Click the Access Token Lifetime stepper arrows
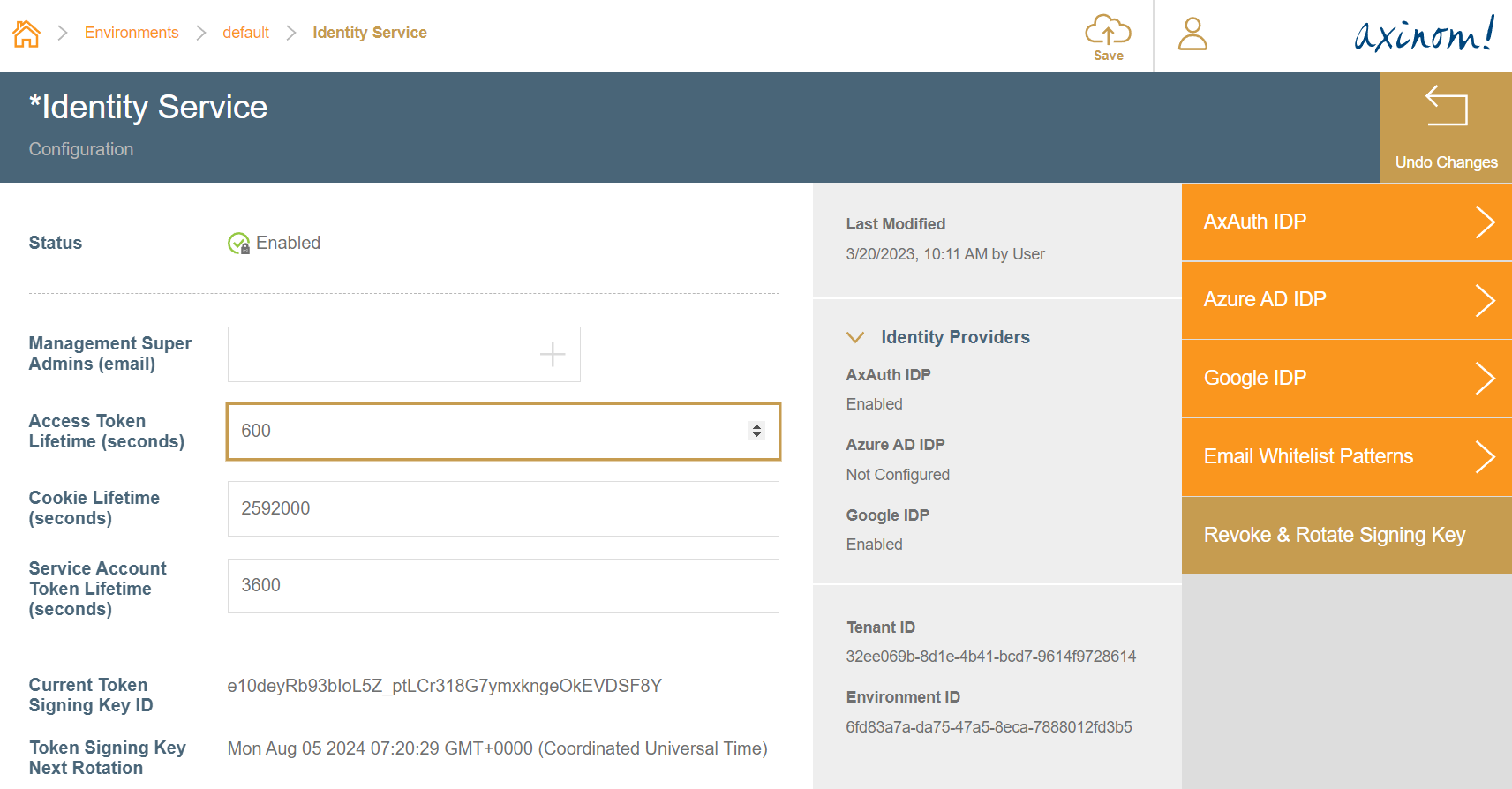1512x789 pixels. coord(756,431)
